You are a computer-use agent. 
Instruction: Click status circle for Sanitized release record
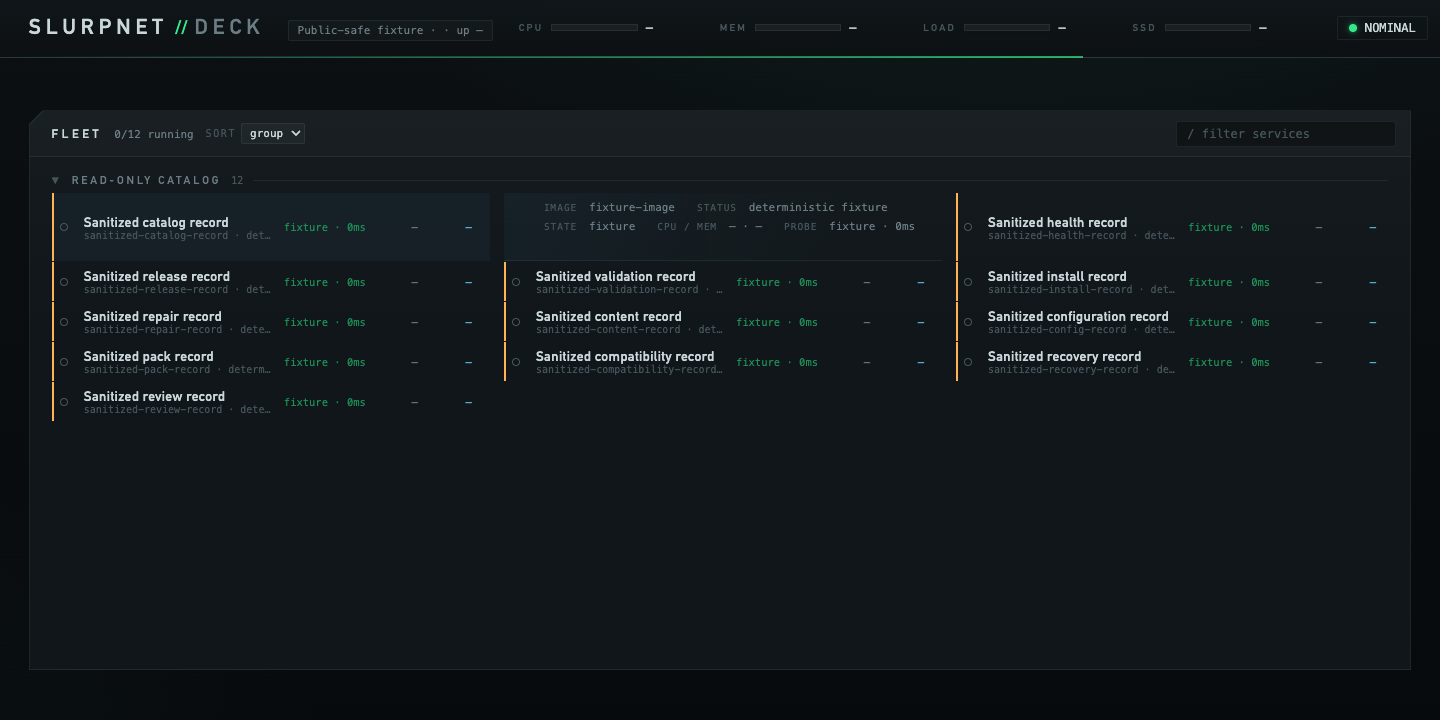(64, 282)
